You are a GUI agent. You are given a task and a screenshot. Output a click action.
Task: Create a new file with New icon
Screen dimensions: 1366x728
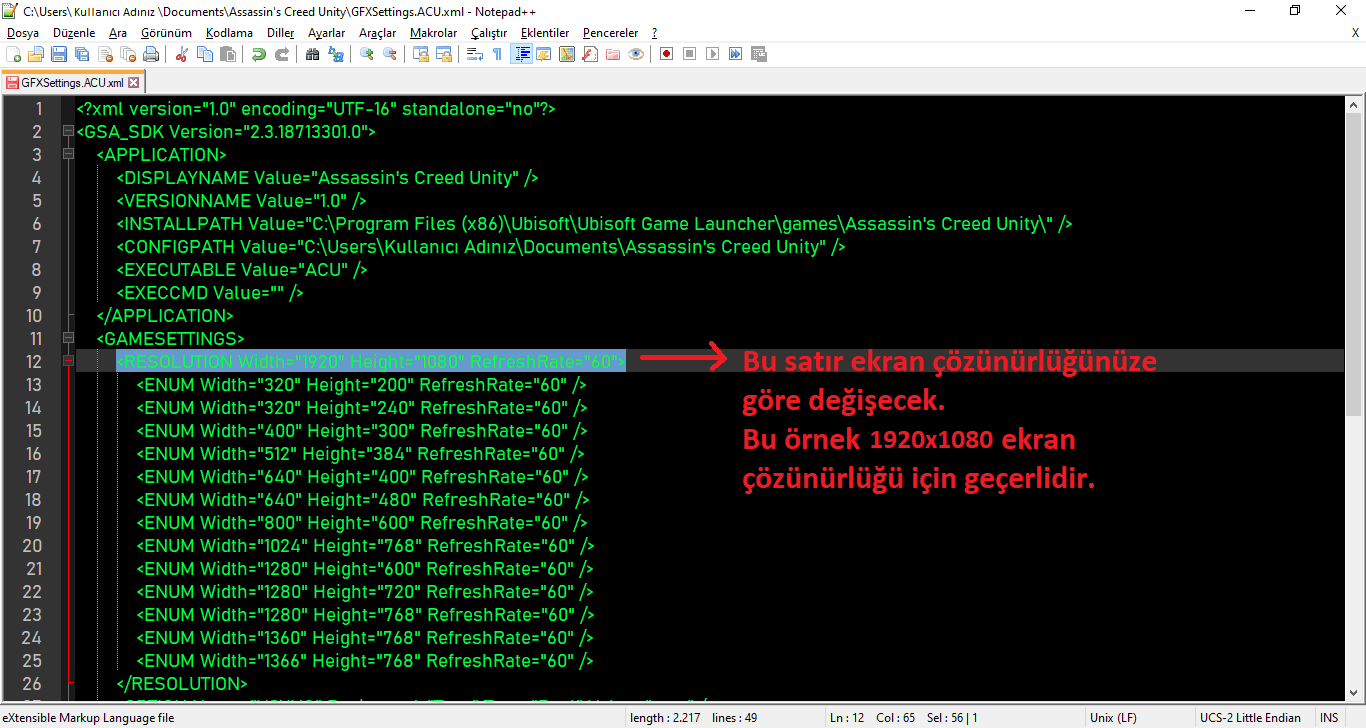(14, 54)
